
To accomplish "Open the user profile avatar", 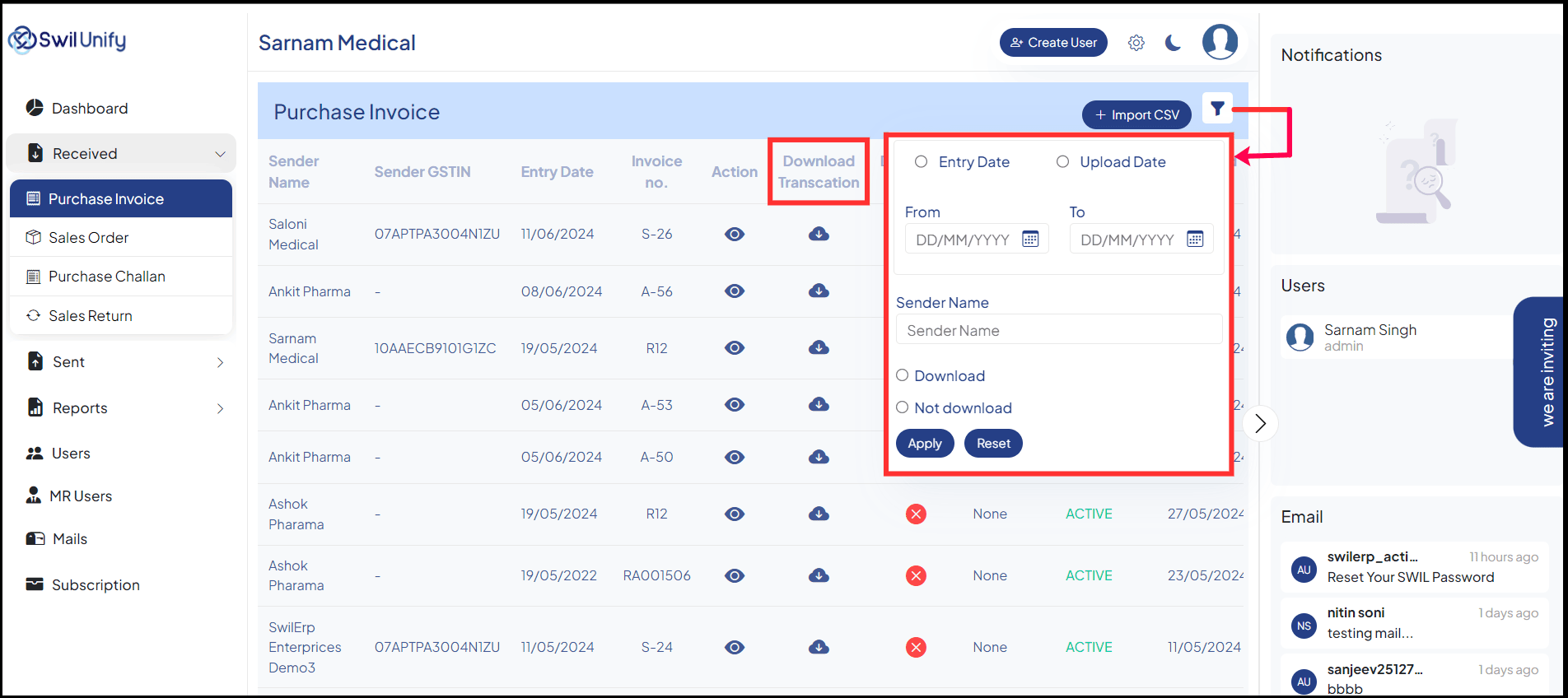I will (1220, 41).
